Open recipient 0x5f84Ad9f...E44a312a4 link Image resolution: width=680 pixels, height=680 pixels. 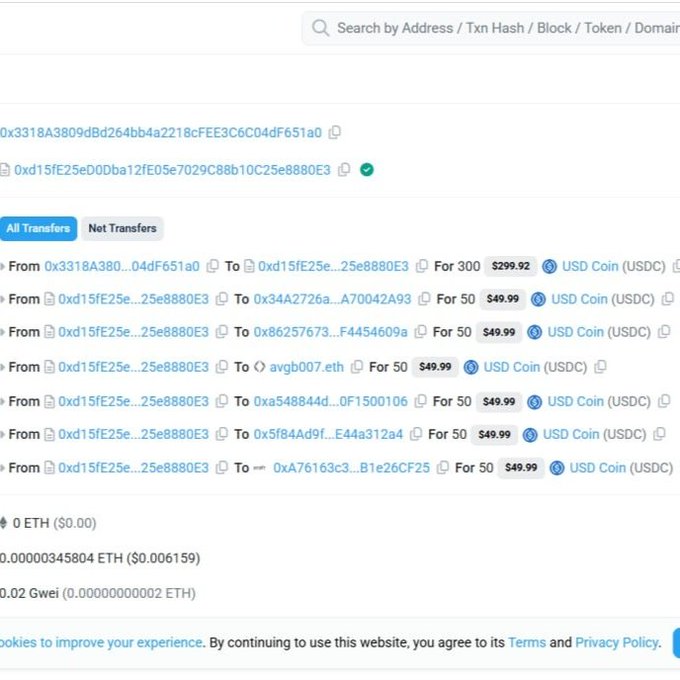tap(328, 435)
